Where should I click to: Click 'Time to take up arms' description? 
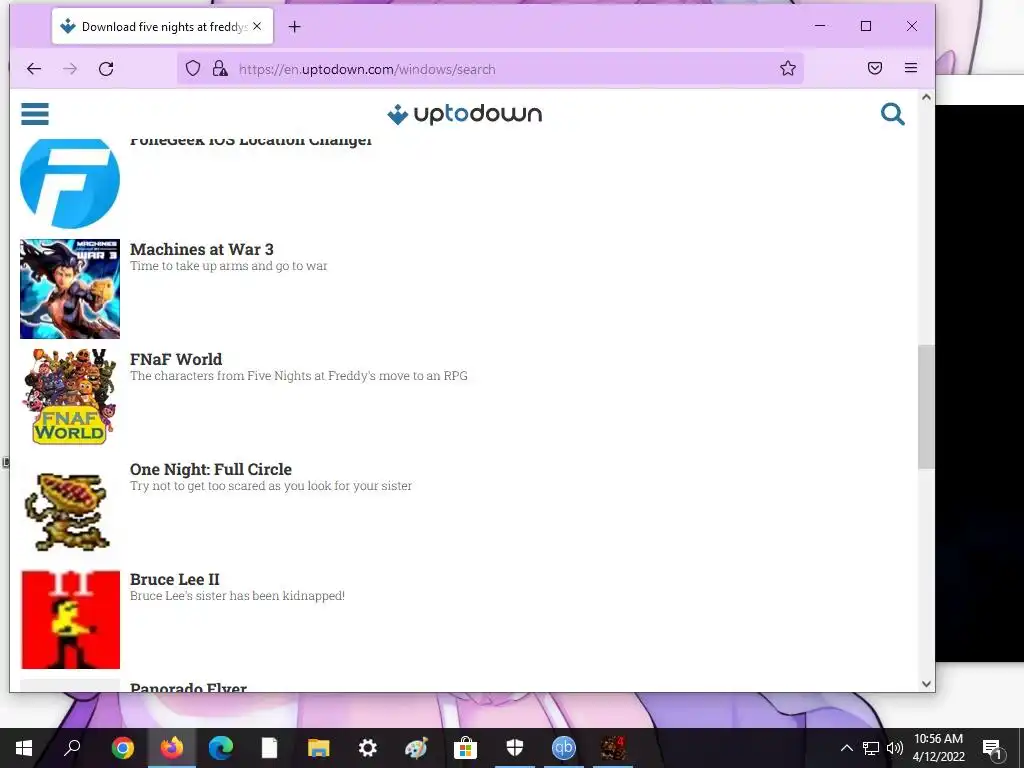(229, 266)
